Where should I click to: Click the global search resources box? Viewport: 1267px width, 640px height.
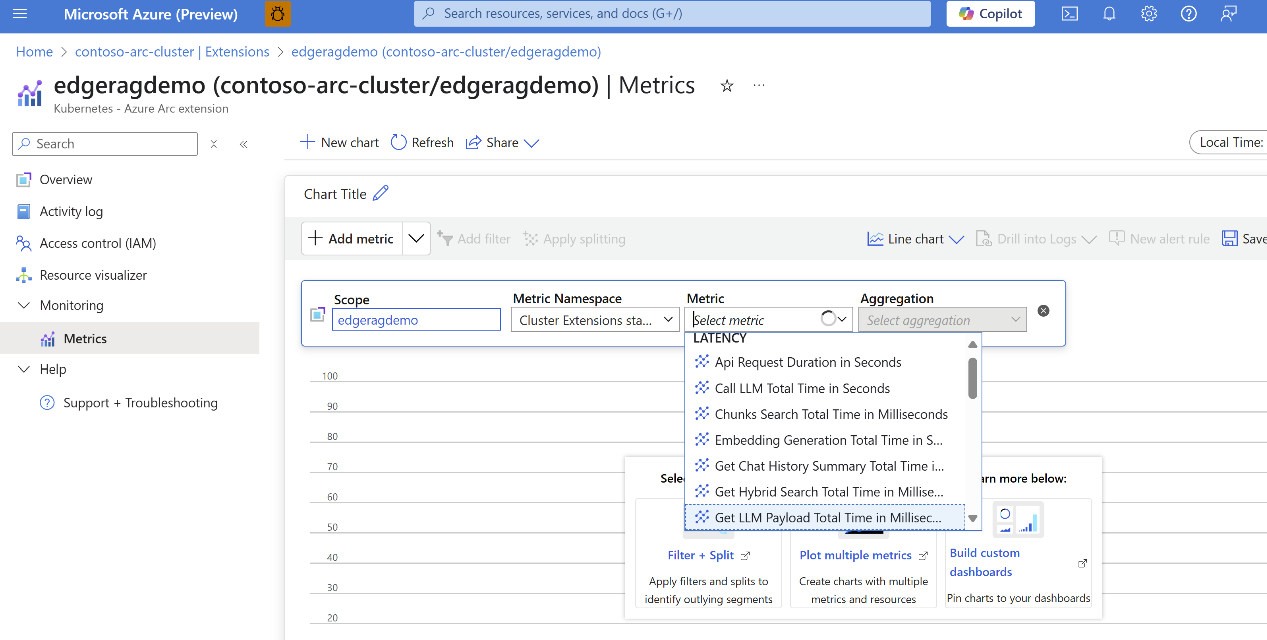coord(672,14)
